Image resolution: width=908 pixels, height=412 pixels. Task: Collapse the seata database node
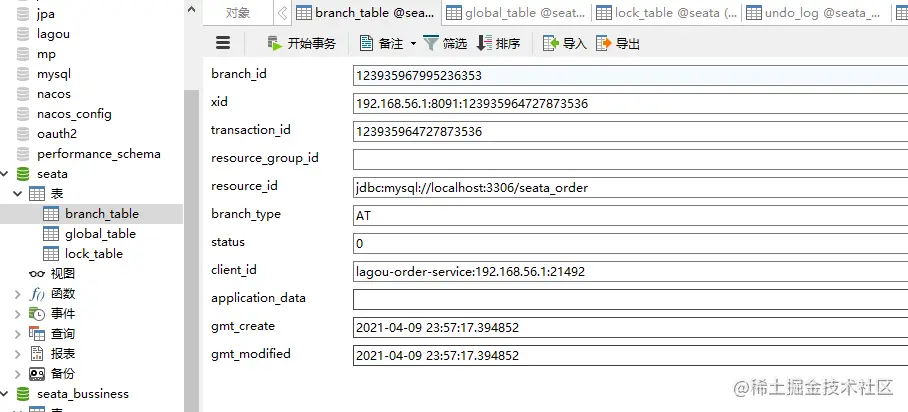[4, 174]
